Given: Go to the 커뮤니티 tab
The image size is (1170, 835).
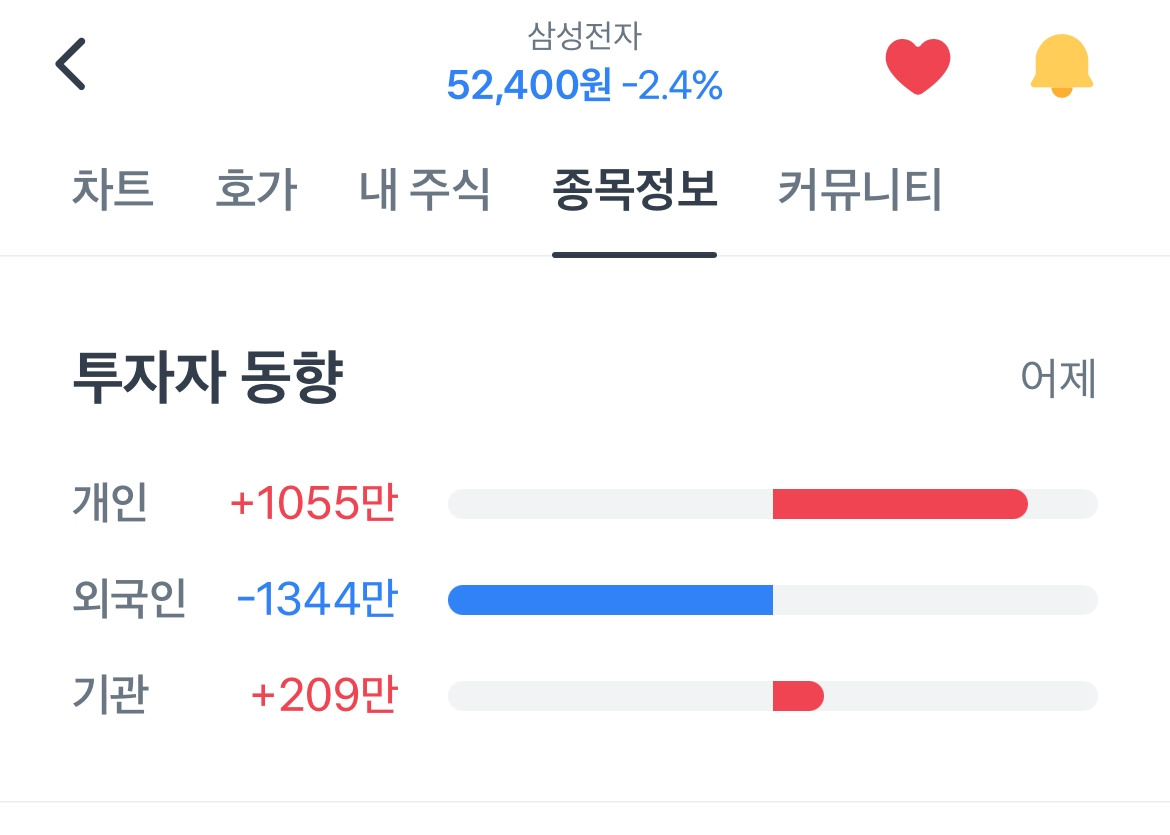Looking at the screenshot, I should click(859, 190).
